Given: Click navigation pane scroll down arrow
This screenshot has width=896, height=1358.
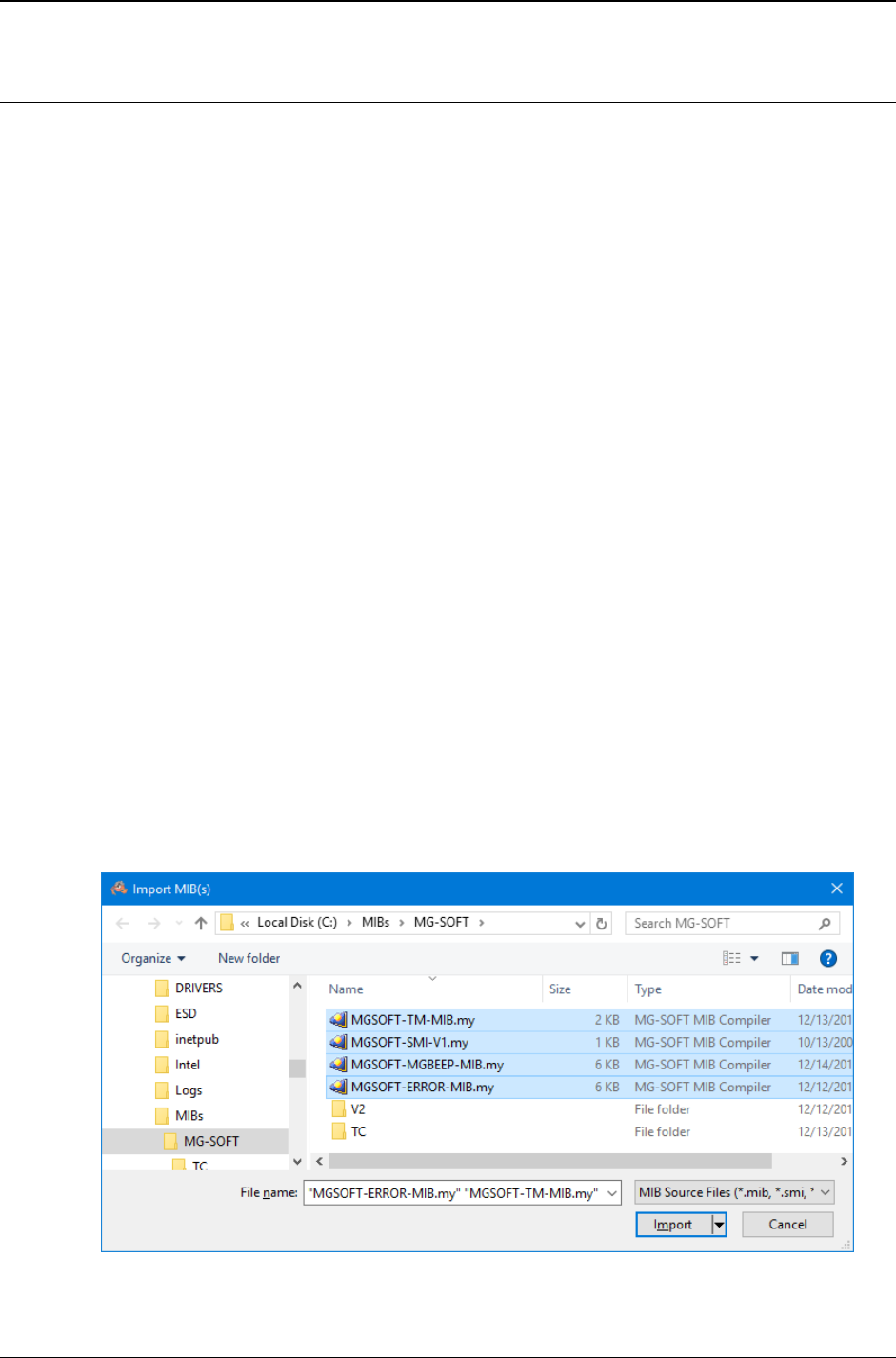Looking at the screenshot, I should click(297, 1161).
